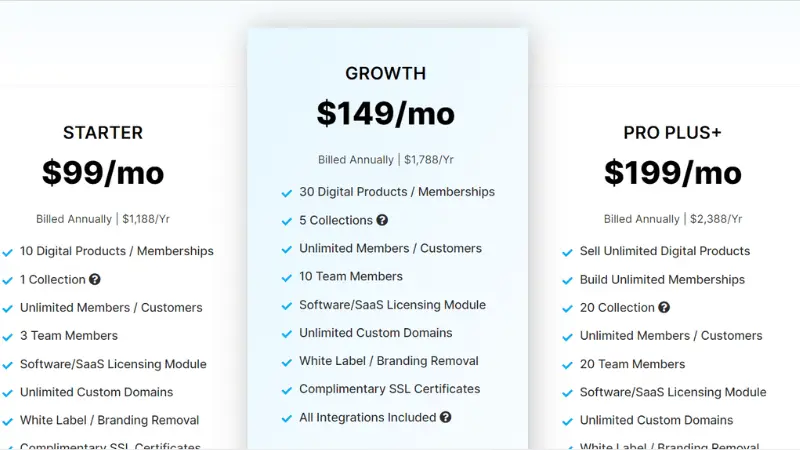Click checkmark beside Build Unlimited Memberships
This screenshot has width=800, height=450.
(x=567, y=281)
